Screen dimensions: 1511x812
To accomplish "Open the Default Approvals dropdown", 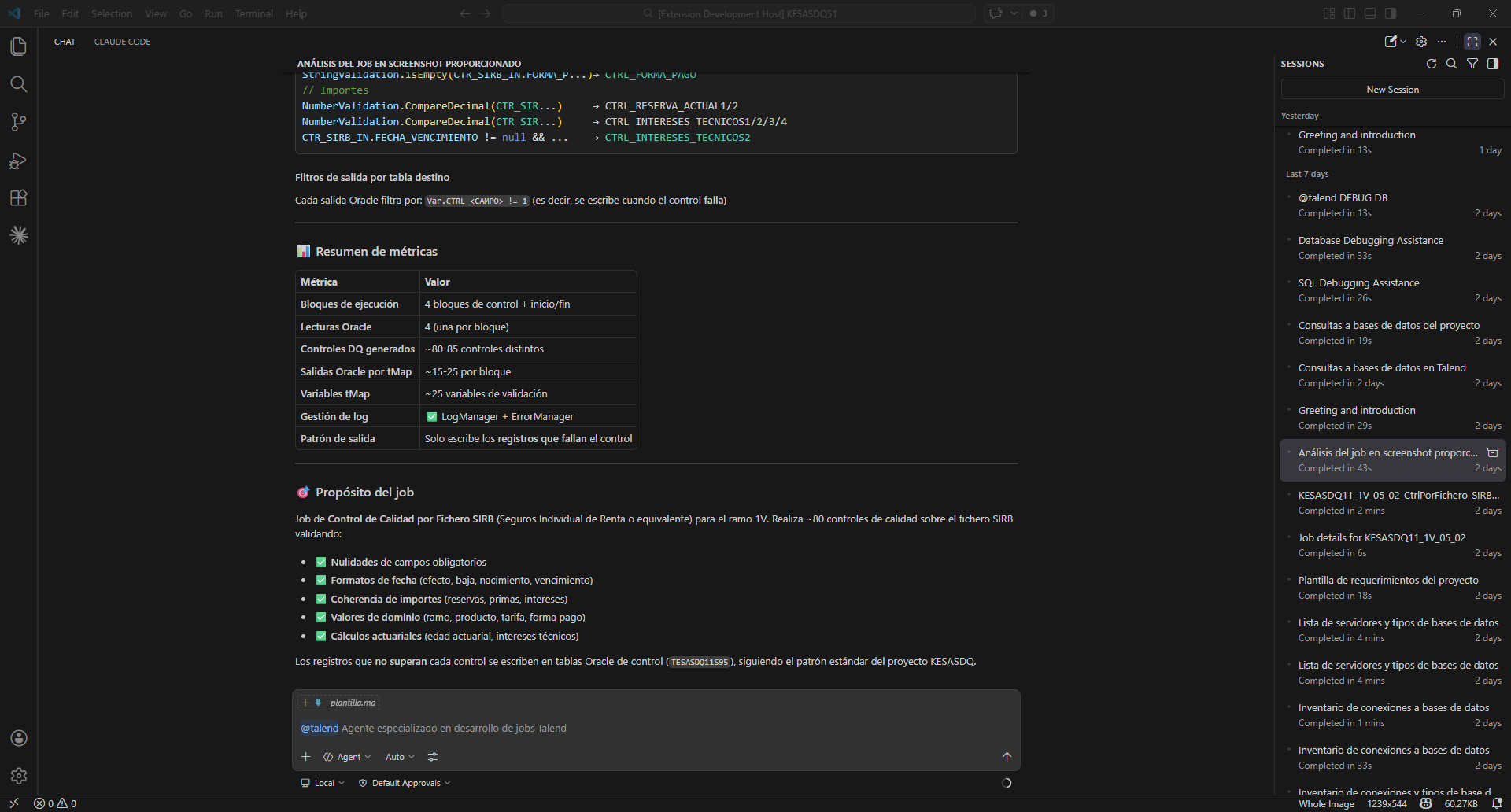I will 405,783.
